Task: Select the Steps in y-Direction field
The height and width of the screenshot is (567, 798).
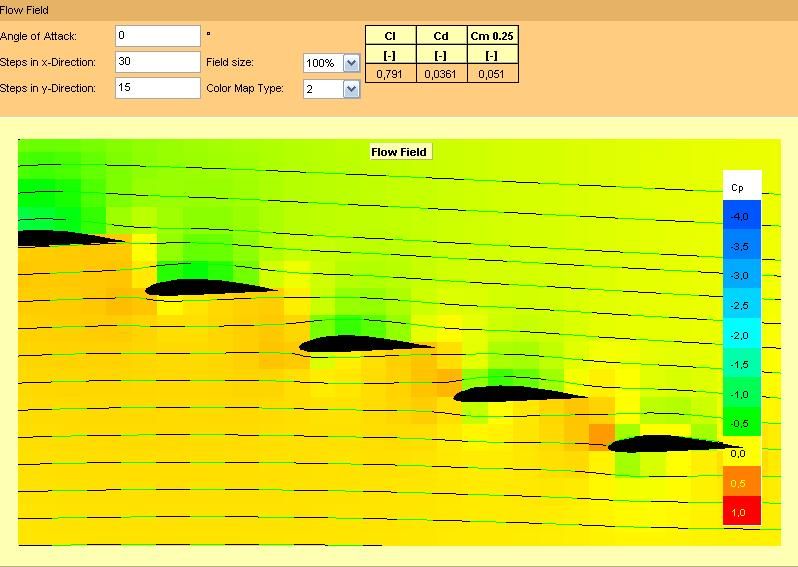Action: (157, 88)
